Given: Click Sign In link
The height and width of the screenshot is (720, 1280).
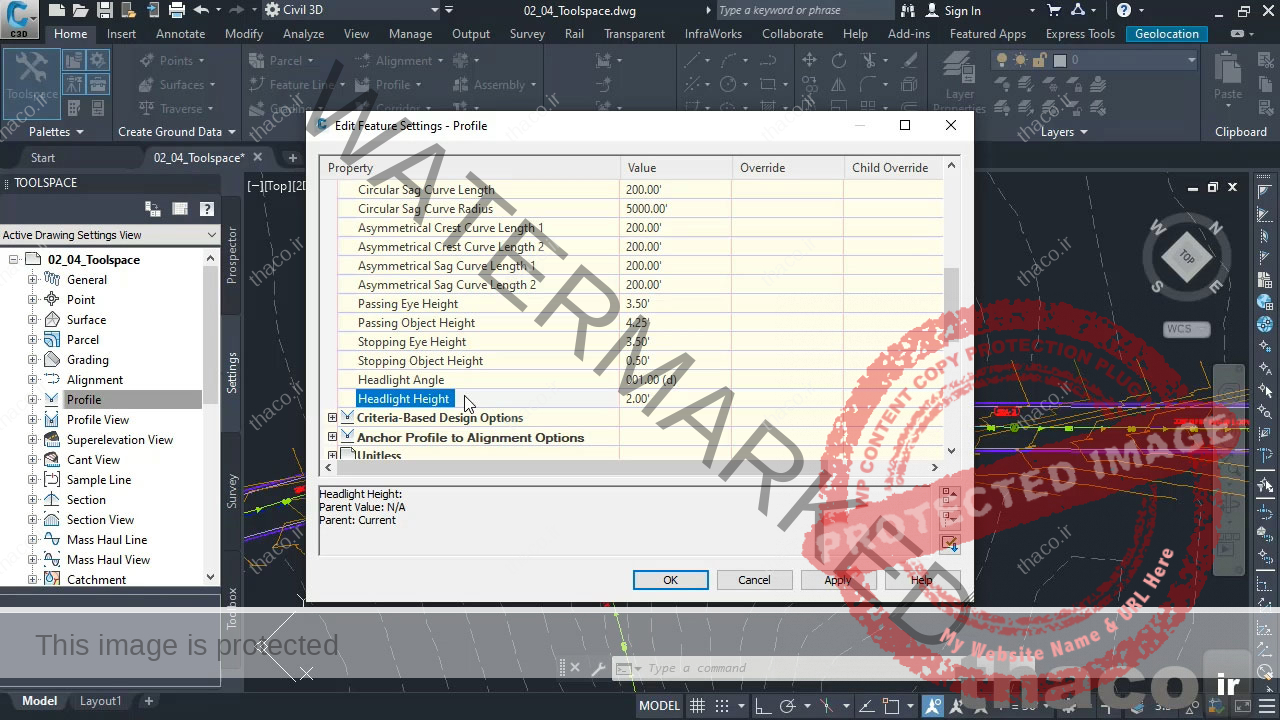Looking at the screenshot, I should click(x=962, y=10).
